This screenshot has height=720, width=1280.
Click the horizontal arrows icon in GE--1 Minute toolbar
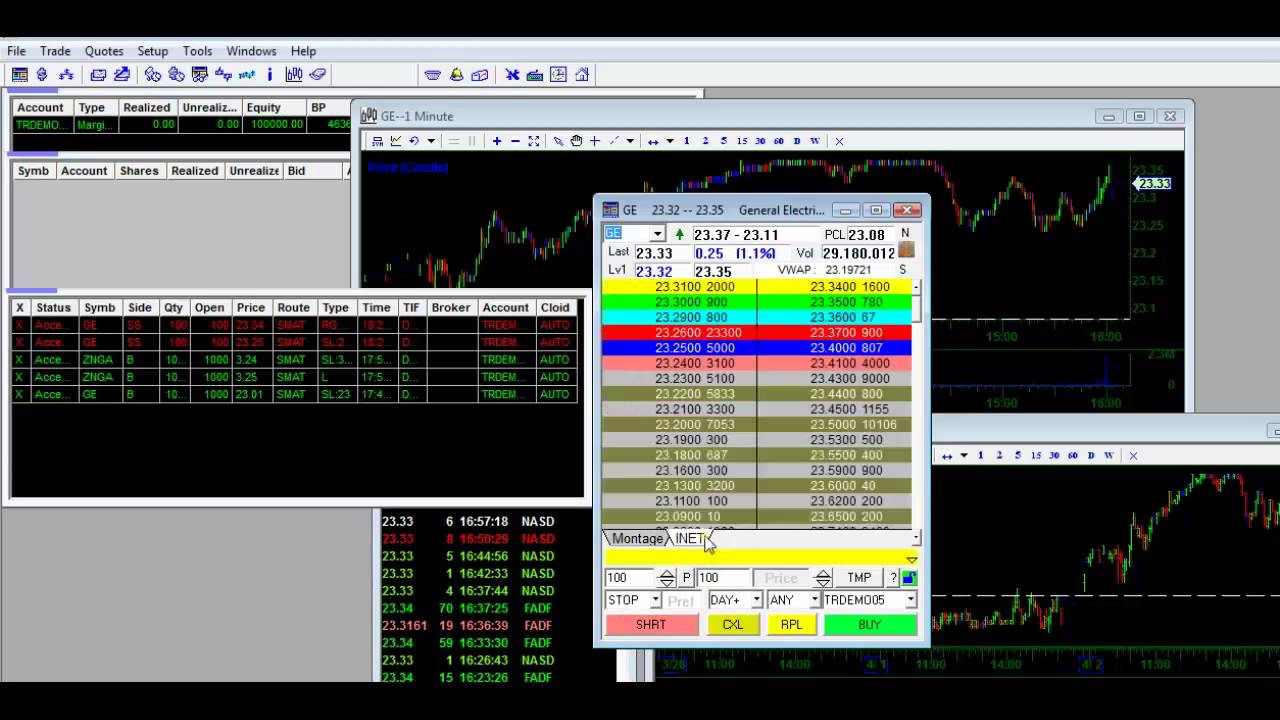[x=653, y=141]
